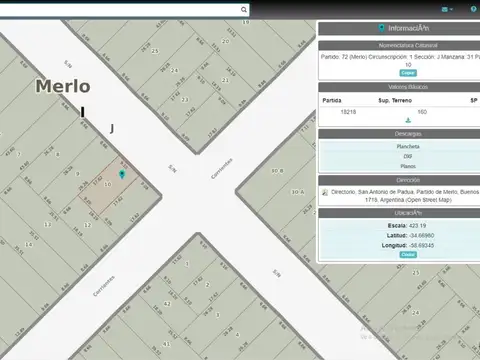The width and height of the screenshot is (480, 360).
Task: Click the Sup. Terreno value 160
Action: click(x=422, y=112)
